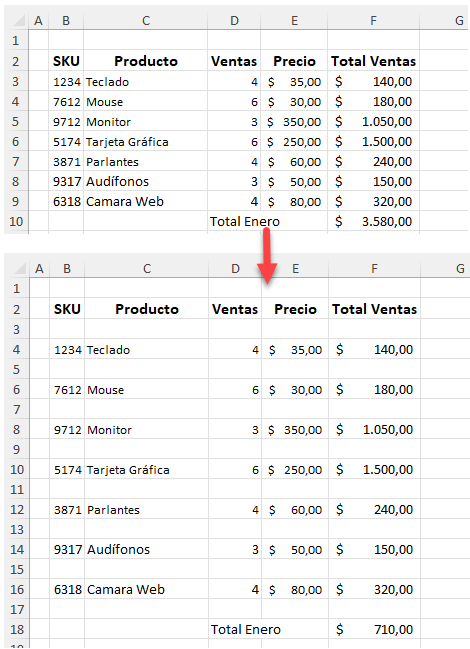This screenshot has height=649, width=470.
Task: Select row header 8 beside Monitor
Action: coord(17,430)
